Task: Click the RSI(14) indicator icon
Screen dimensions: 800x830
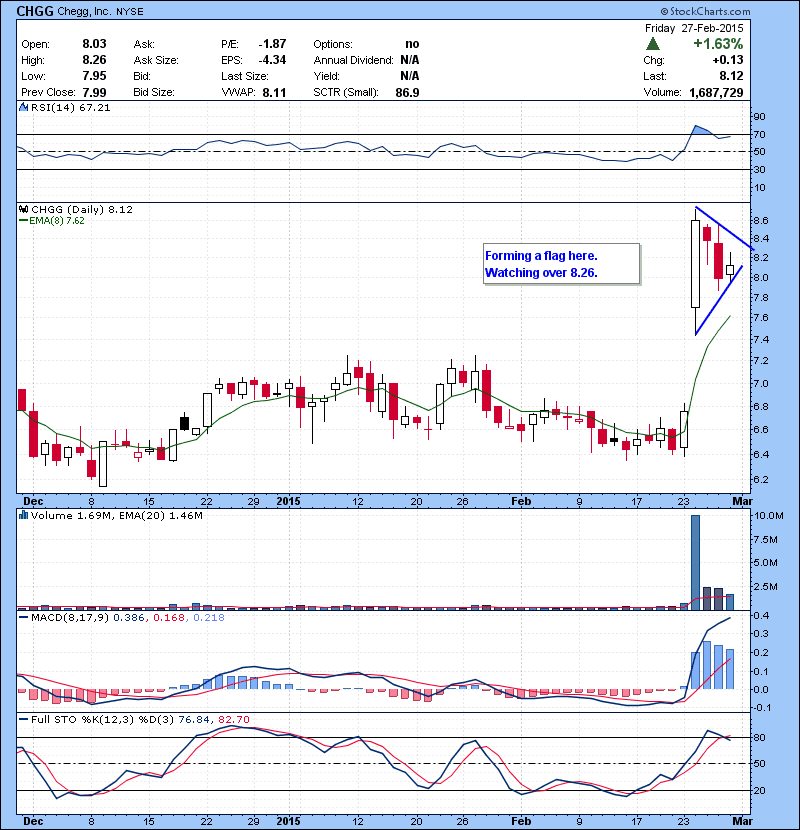Action: [23, 107]
